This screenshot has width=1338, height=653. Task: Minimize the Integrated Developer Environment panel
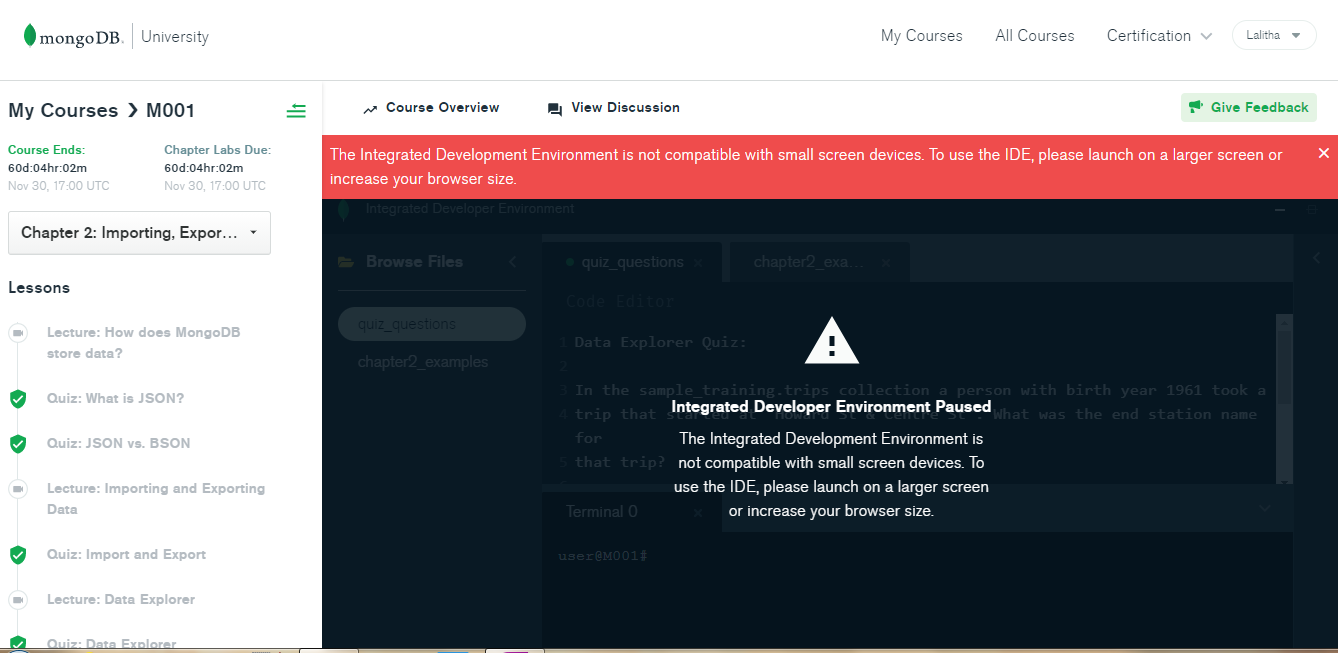[x=1280, y=211]
